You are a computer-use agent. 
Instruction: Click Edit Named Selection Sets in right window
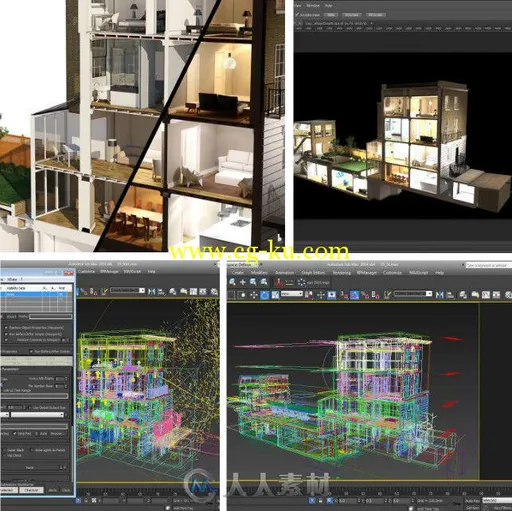[387, 295]
